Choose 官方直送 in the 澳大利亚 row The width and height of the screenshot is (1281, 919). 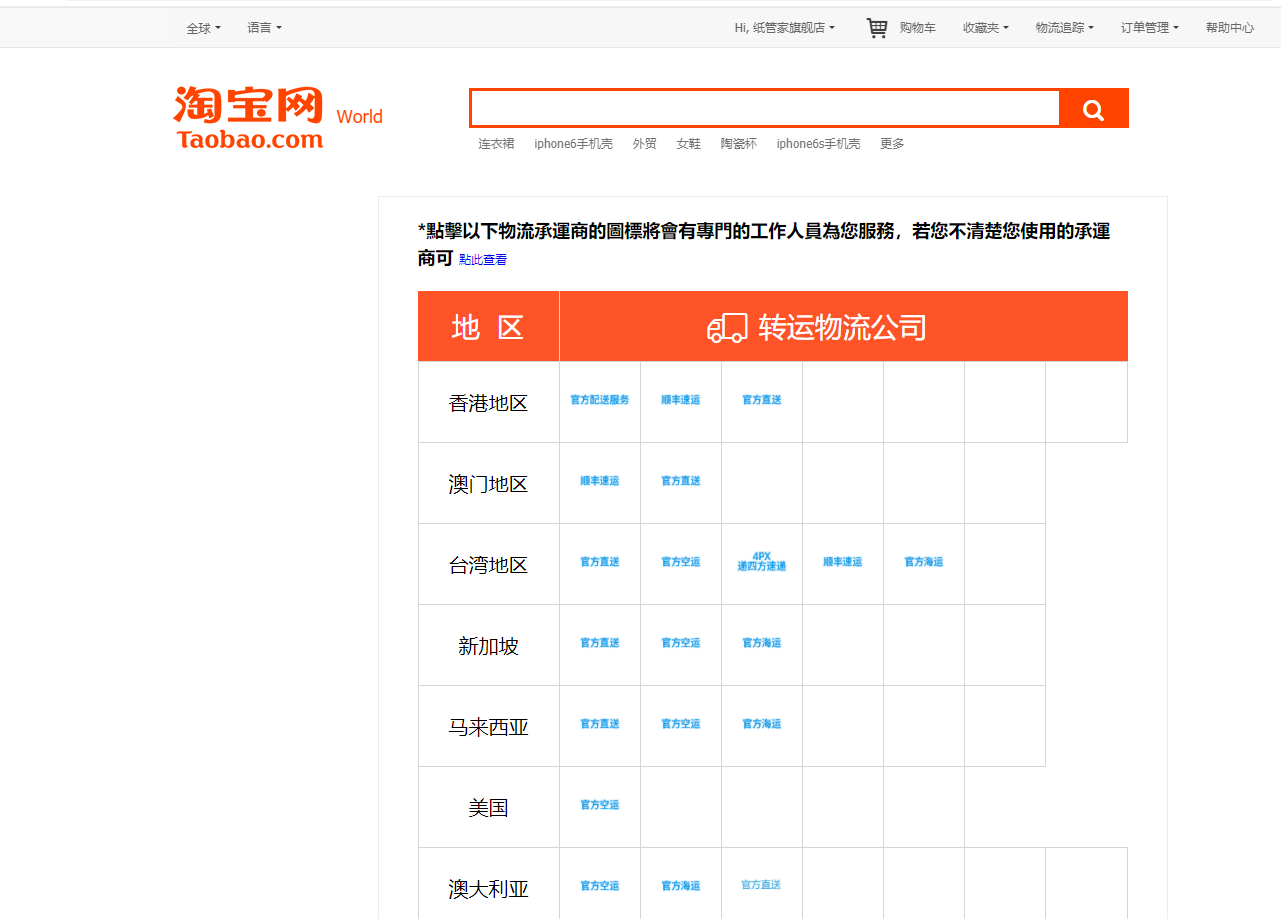[x=761, y=885]
